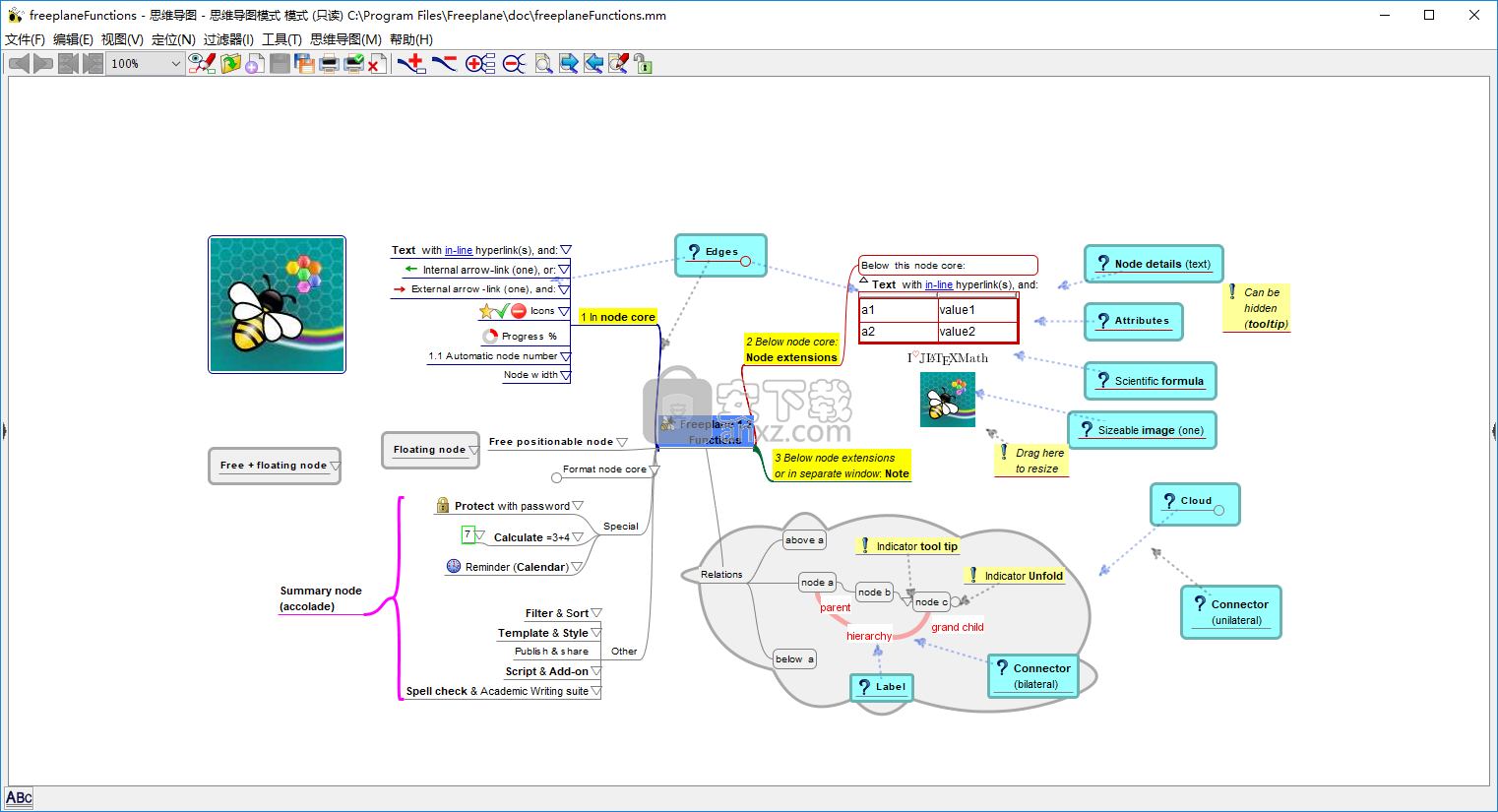Toggle ABC spell check in status bar
The height and width of the screenshot is (812, 1498).
click(x=19, y=798)
